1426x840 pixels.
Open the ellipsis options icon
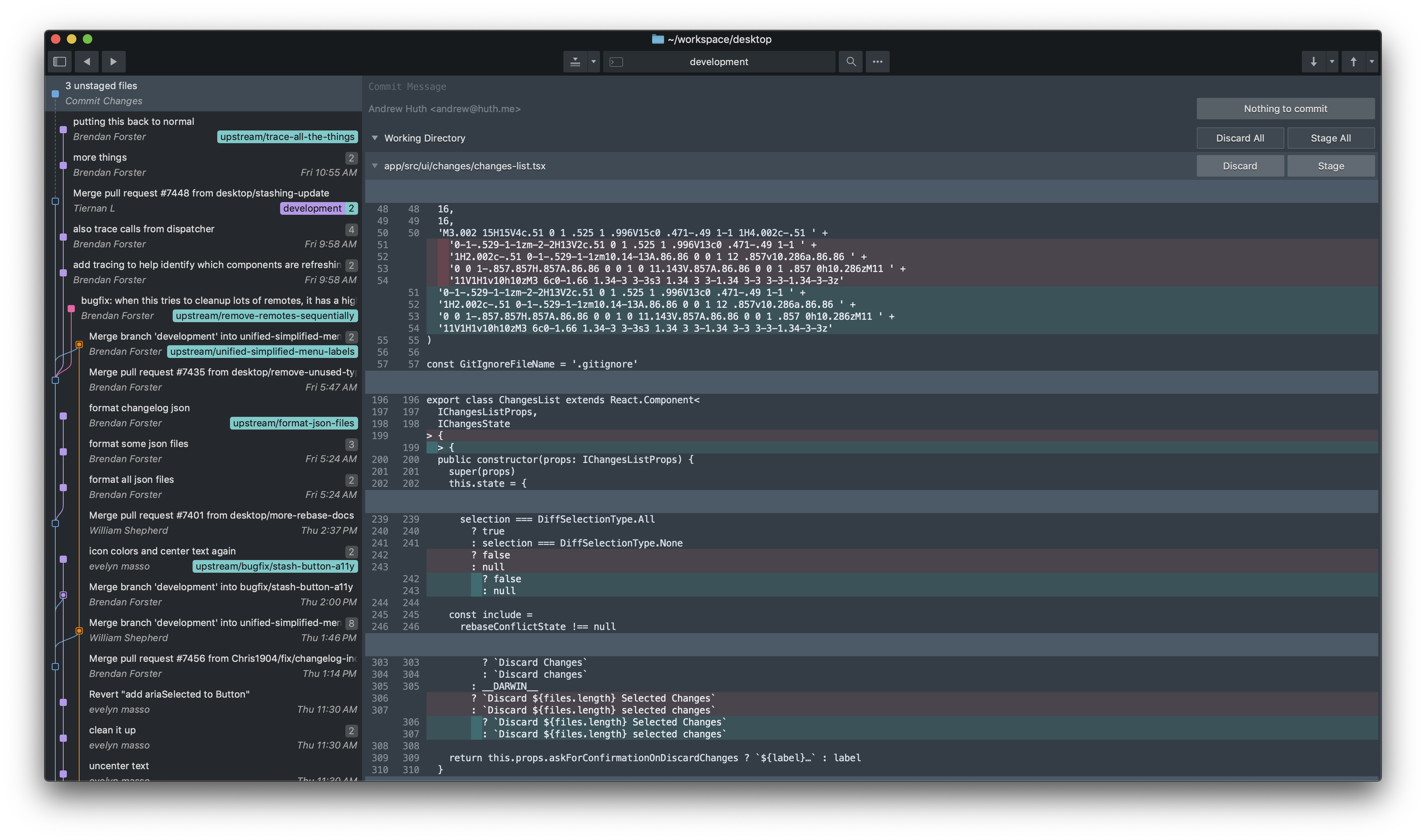(x=877, y=61)
